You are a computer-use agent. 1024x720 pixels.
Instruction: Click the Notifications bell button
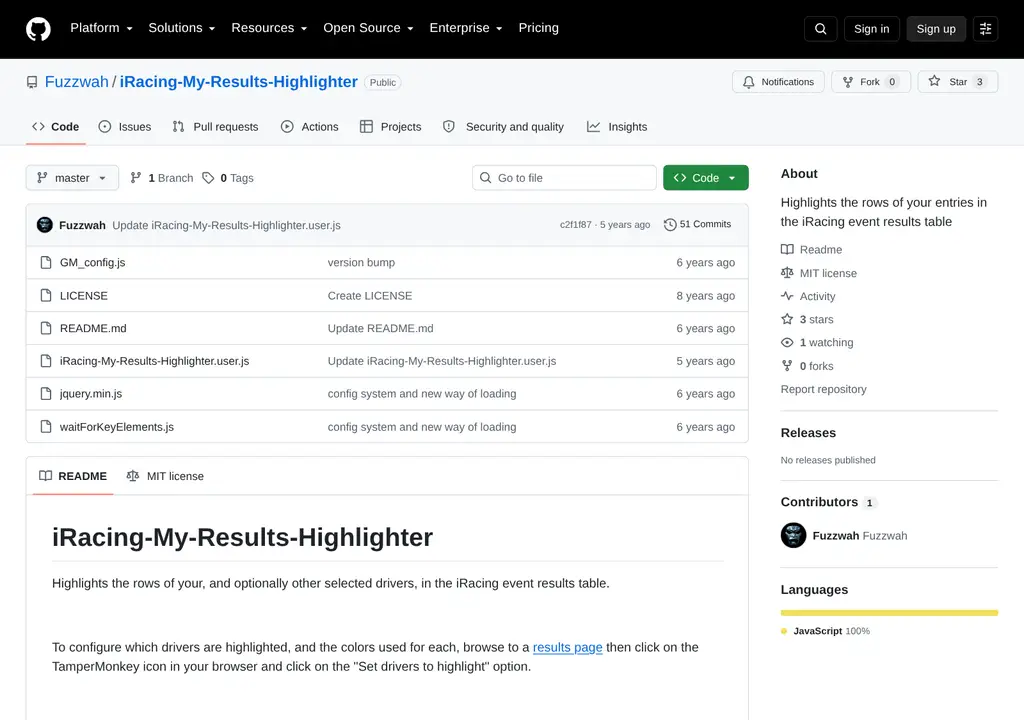point(778,82)
